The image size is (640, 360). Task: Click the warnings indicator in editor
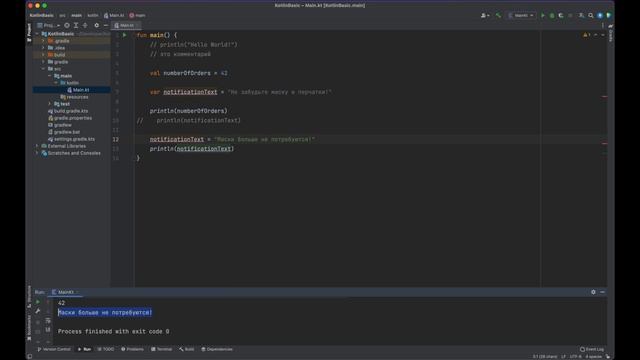coord(587,35)
